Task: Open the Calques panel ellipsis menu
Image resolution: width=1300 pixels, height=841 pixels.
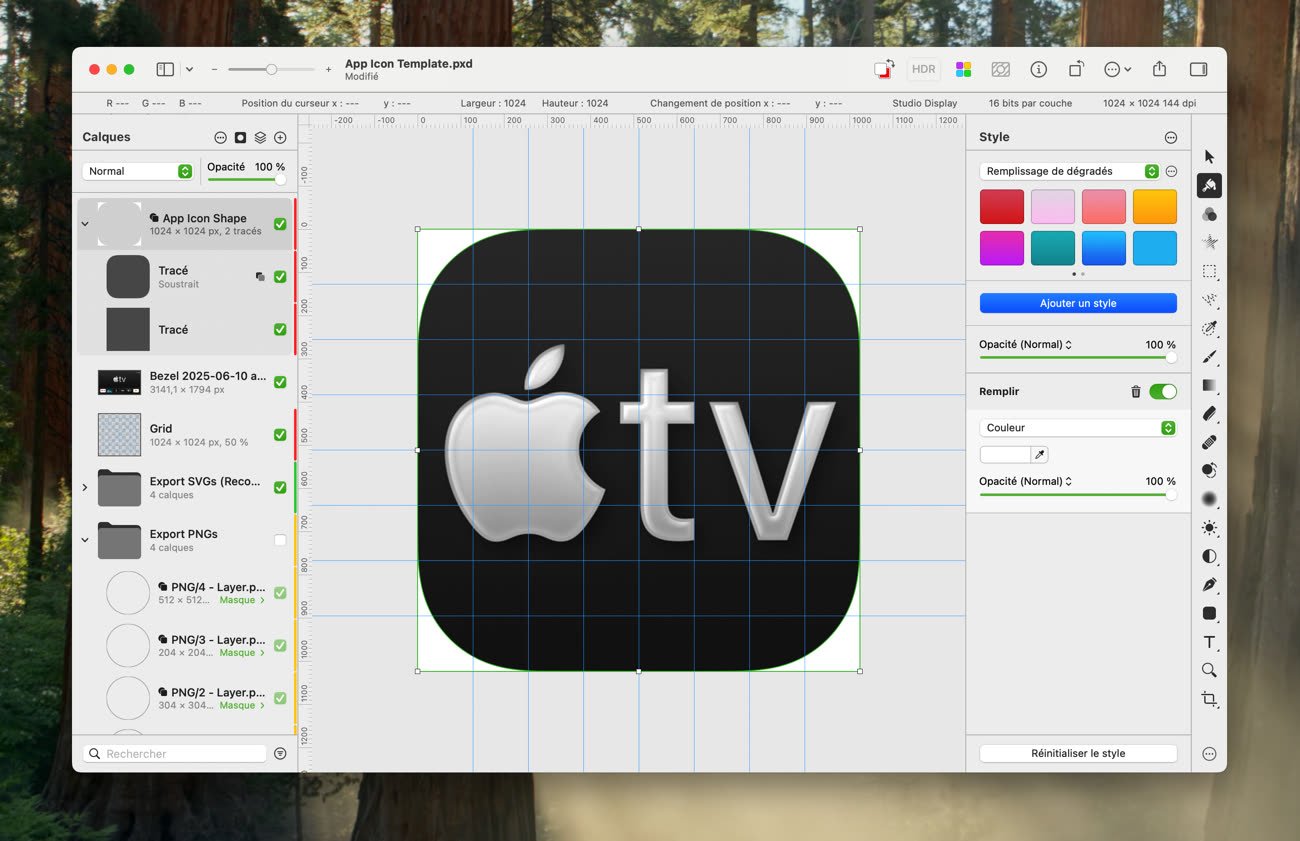Action: 220,137
